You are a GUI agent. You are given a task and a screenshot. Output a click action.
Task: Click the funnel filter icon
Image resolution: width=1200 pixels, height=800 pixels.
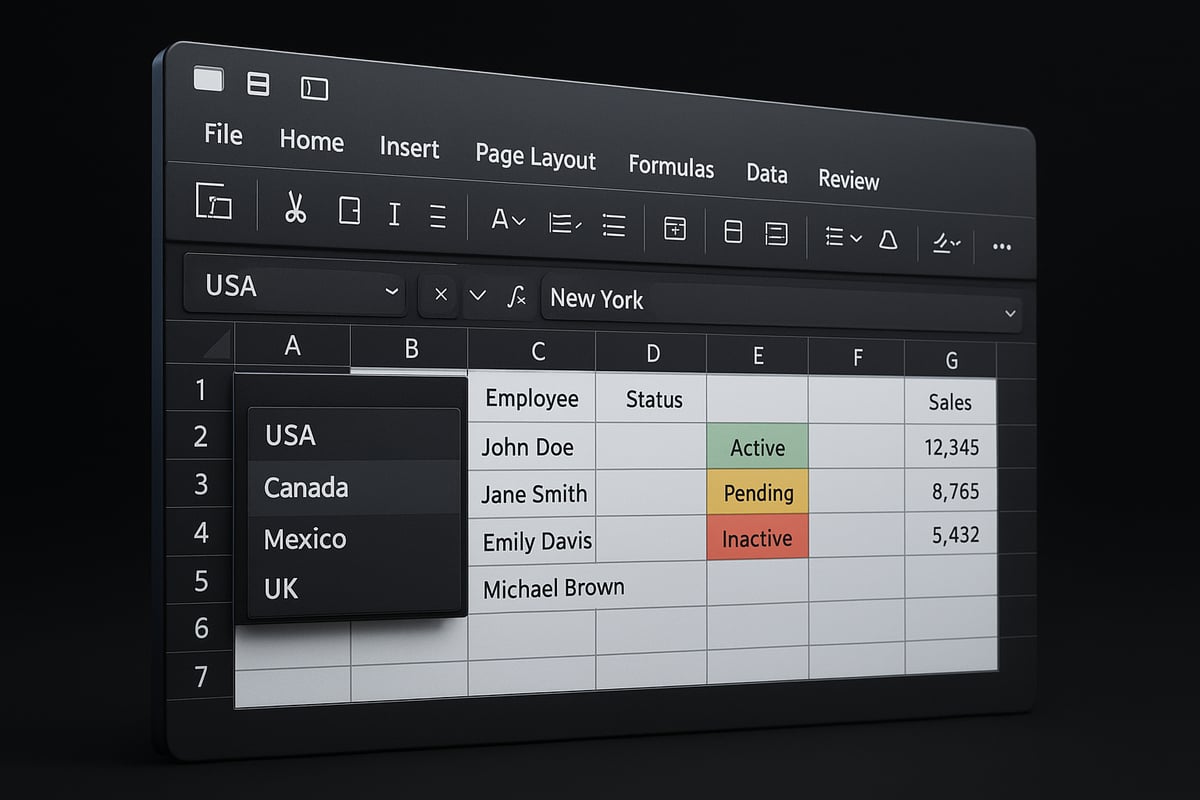[x=888, y=239]
